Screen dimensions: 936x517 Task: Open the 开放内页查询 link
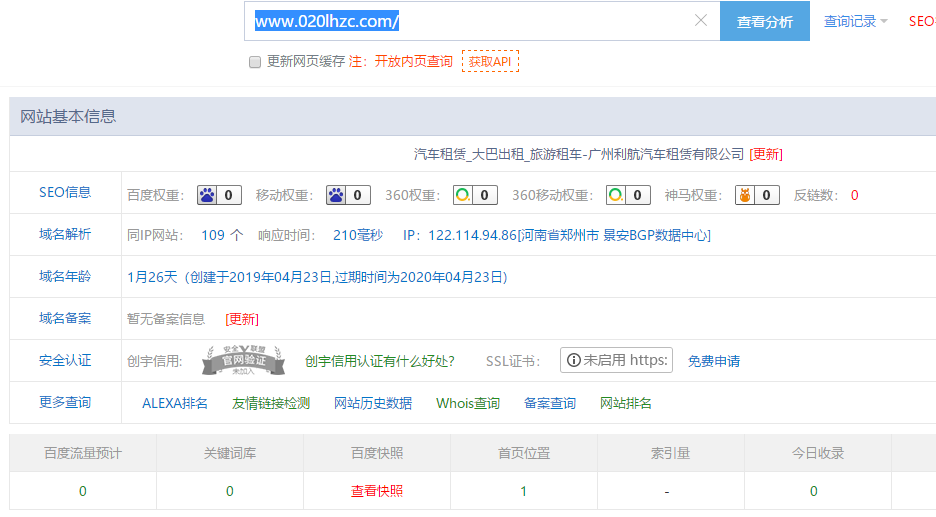tap(413, 62)
